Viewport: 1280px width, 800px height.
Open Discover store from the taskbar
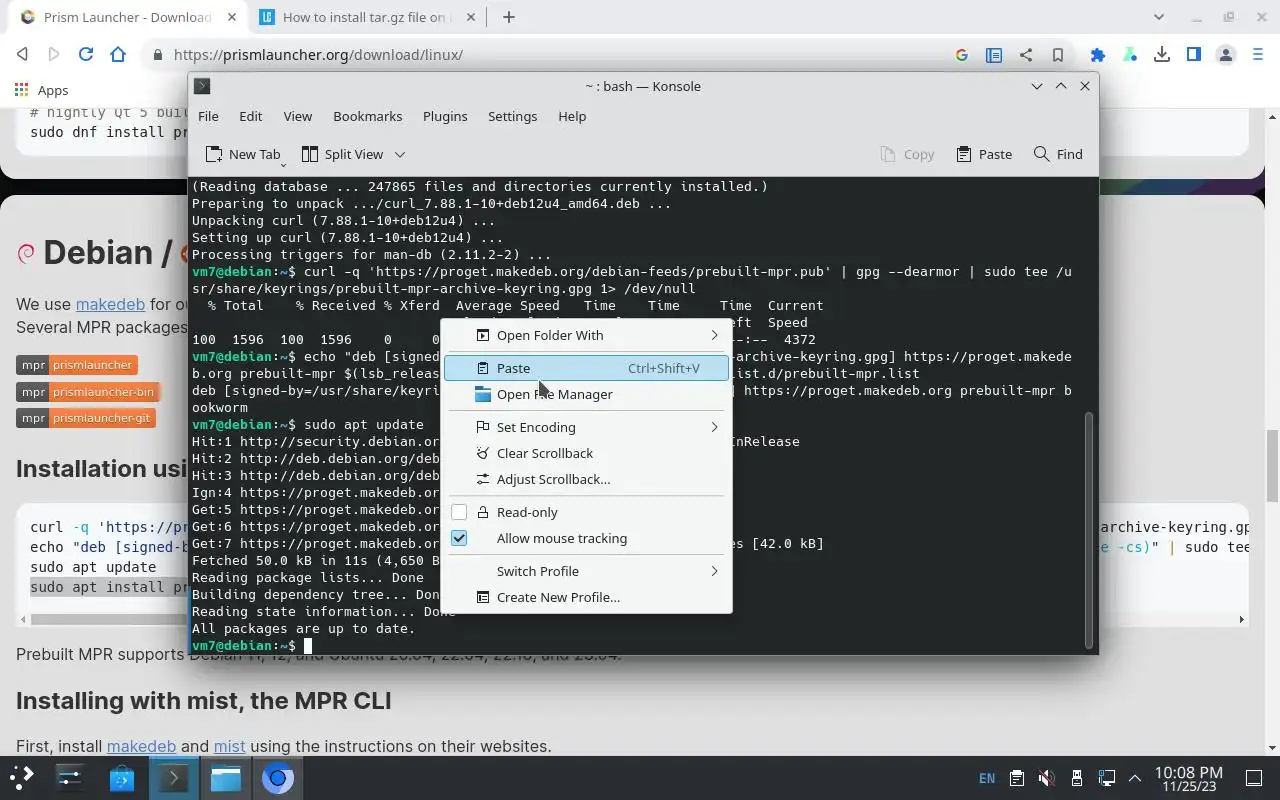pyautogui.click(x=122, y=777)
